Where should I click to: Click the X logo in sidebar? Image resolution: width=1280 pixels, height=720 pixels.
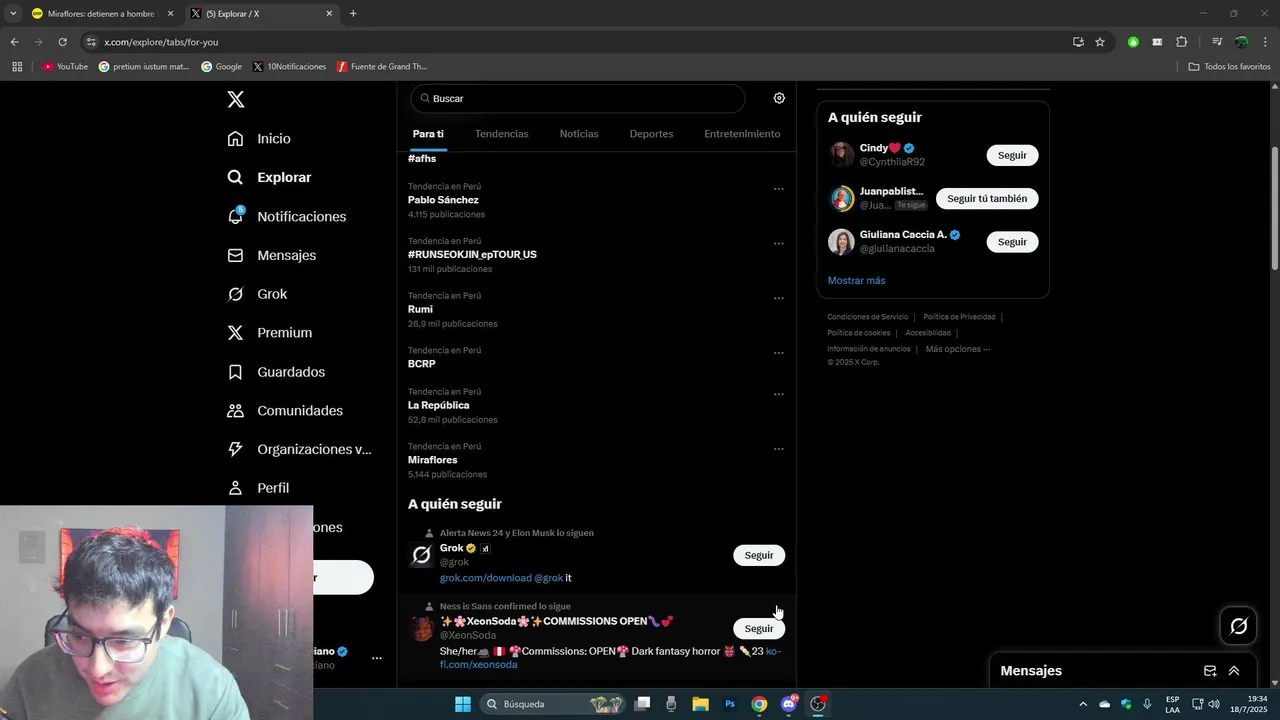[x=236, y=99]
